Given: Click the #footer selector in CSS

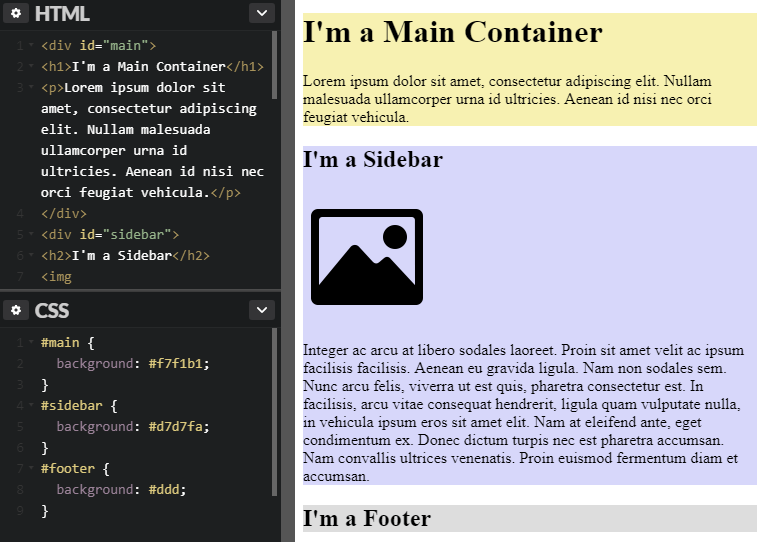Looking at the screenshot, I should pos(68,469).
